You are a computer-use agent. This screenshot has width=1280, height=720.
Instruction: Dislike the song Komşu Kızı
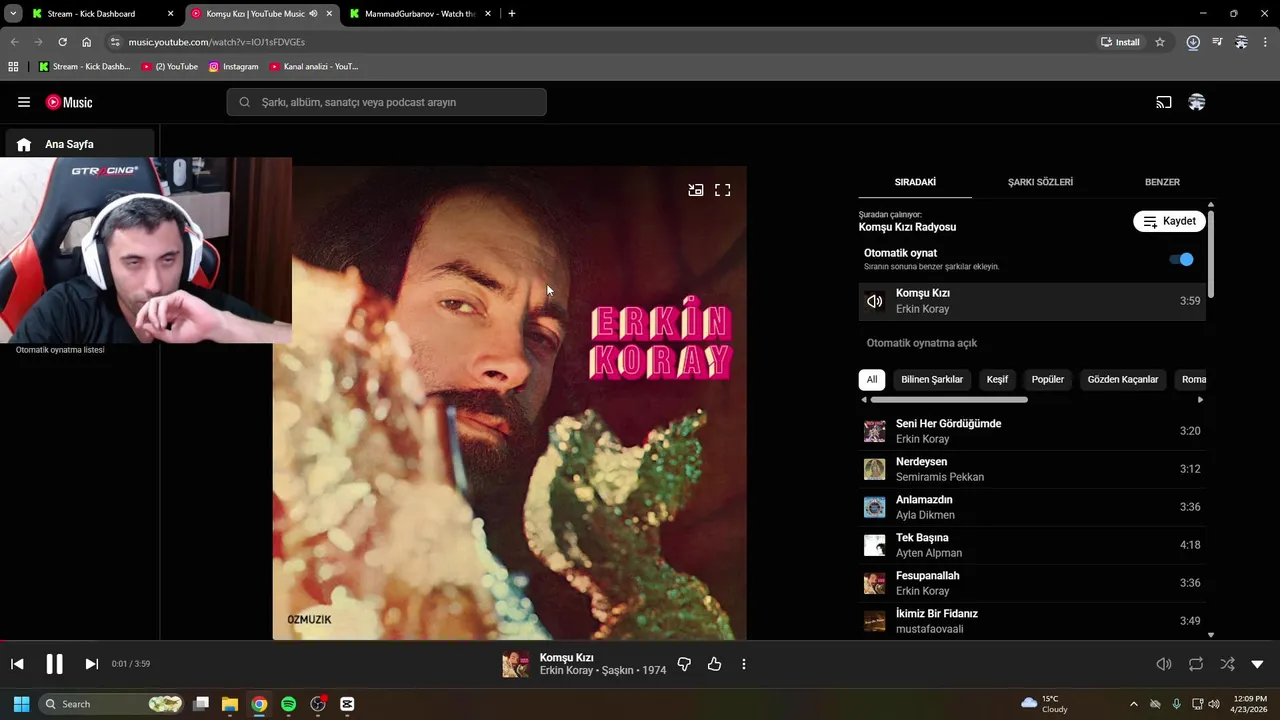[x=684, y=664]
